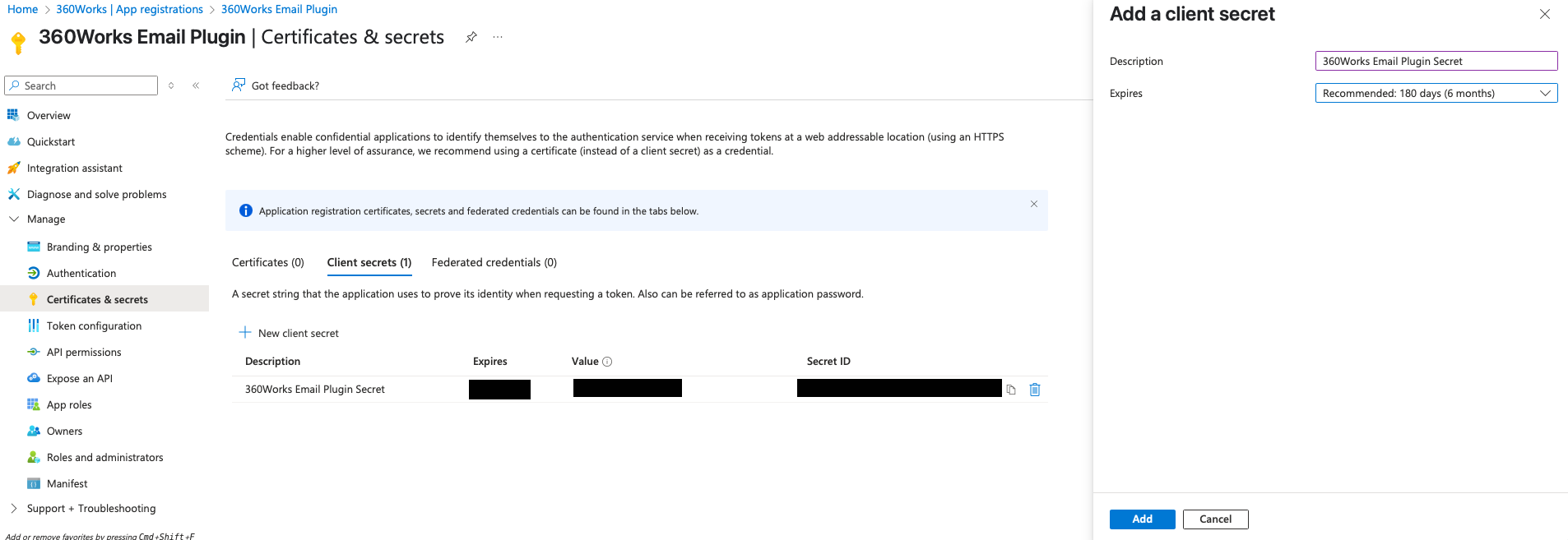Open API permissions in sidebar
The image size is (1568, 540).
pyautogui.click(x=84, y=353)
